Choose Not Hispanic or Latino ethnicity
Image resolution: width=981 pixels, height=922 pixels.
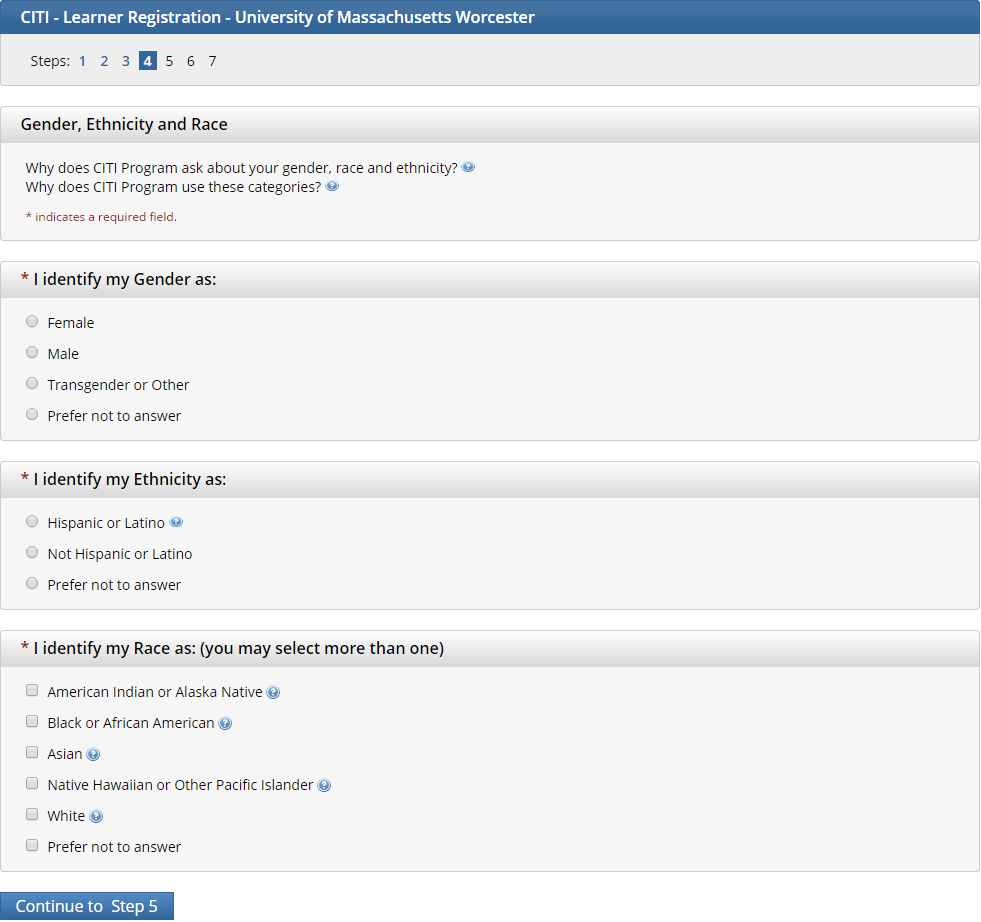[x=32, y=553]
